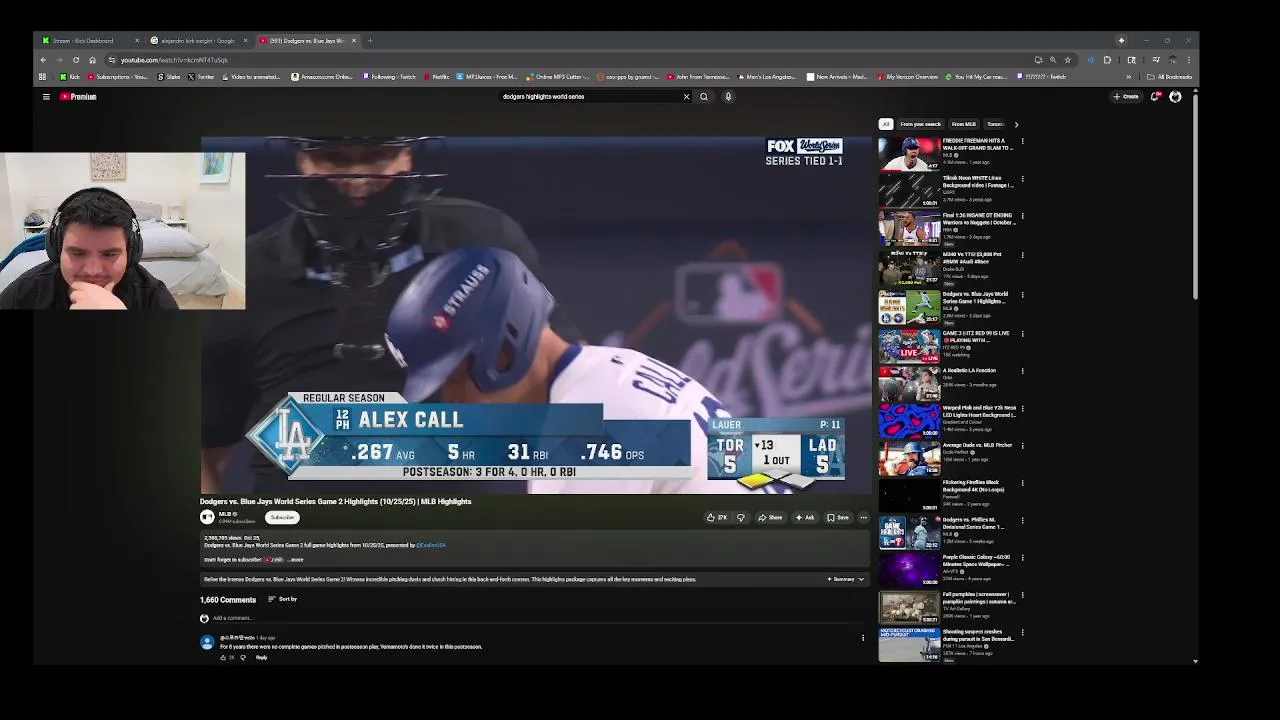Open Freddie Freeman walk-off grand slam thumbnail

click(x=909, y=154)
